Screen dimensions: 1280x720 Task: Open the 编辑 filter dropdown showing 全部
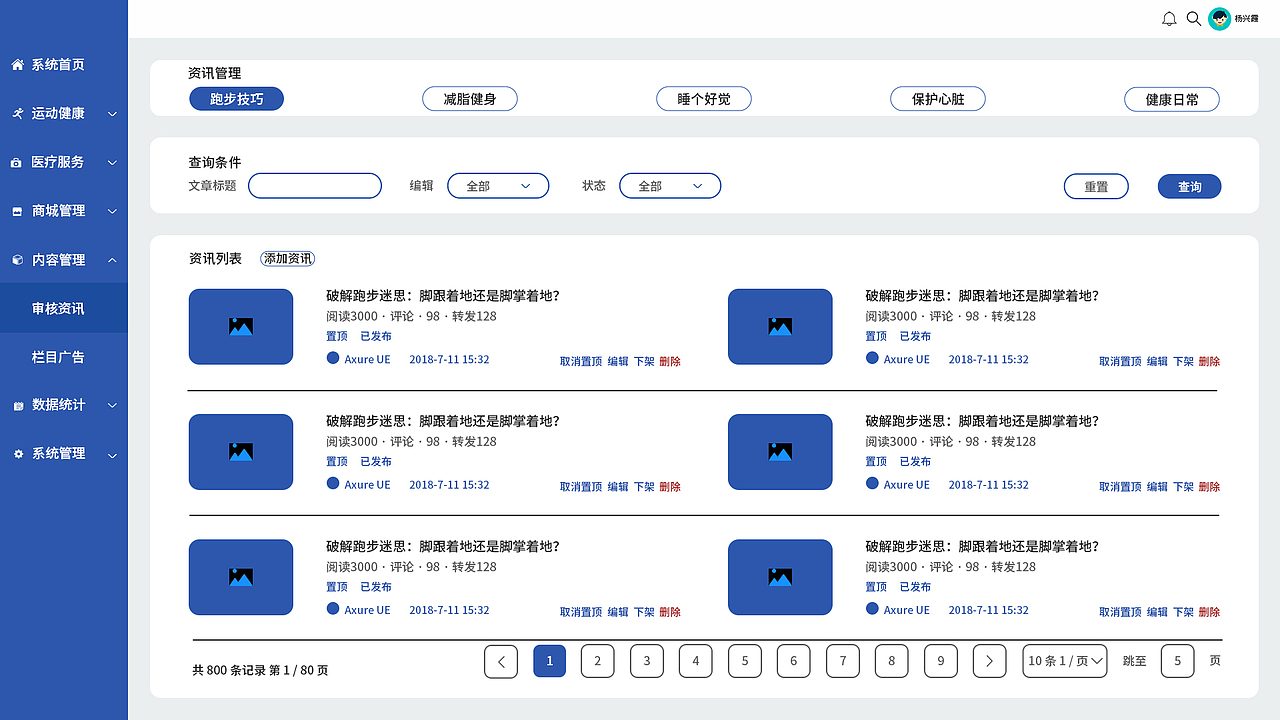click(498, 185)
